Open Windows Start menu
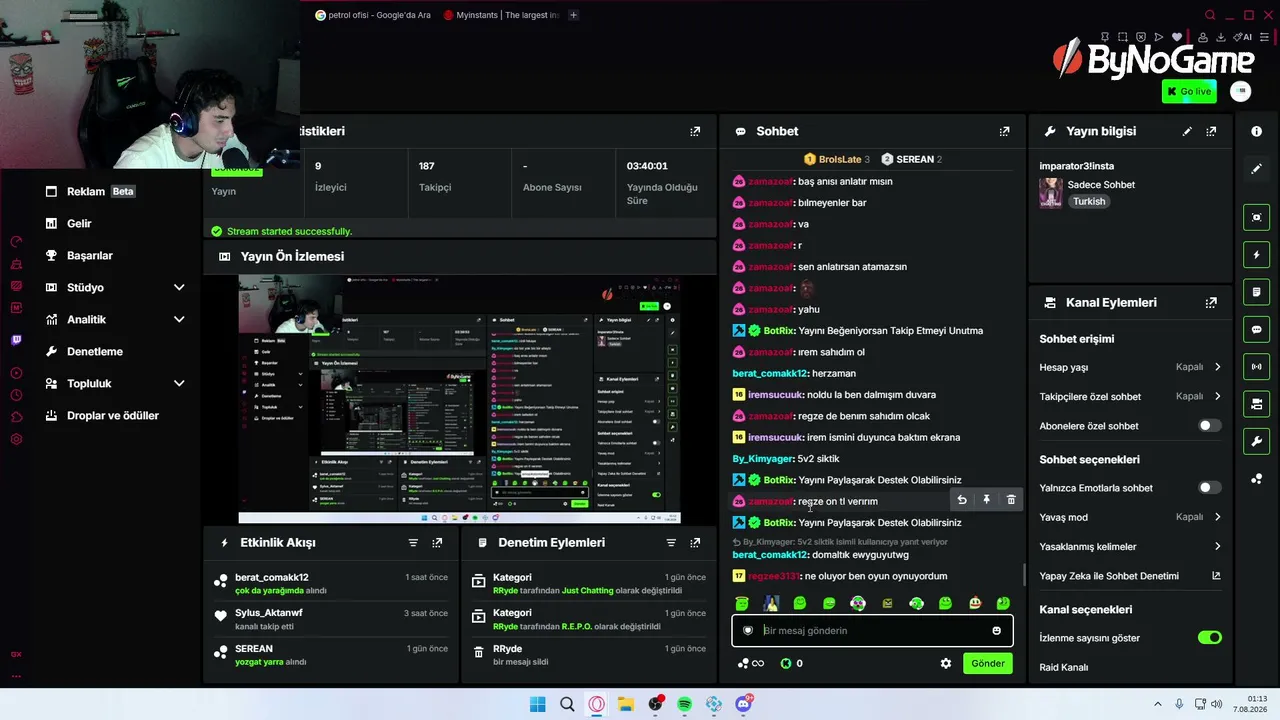The image size is (1280, 720). point(537,704)
